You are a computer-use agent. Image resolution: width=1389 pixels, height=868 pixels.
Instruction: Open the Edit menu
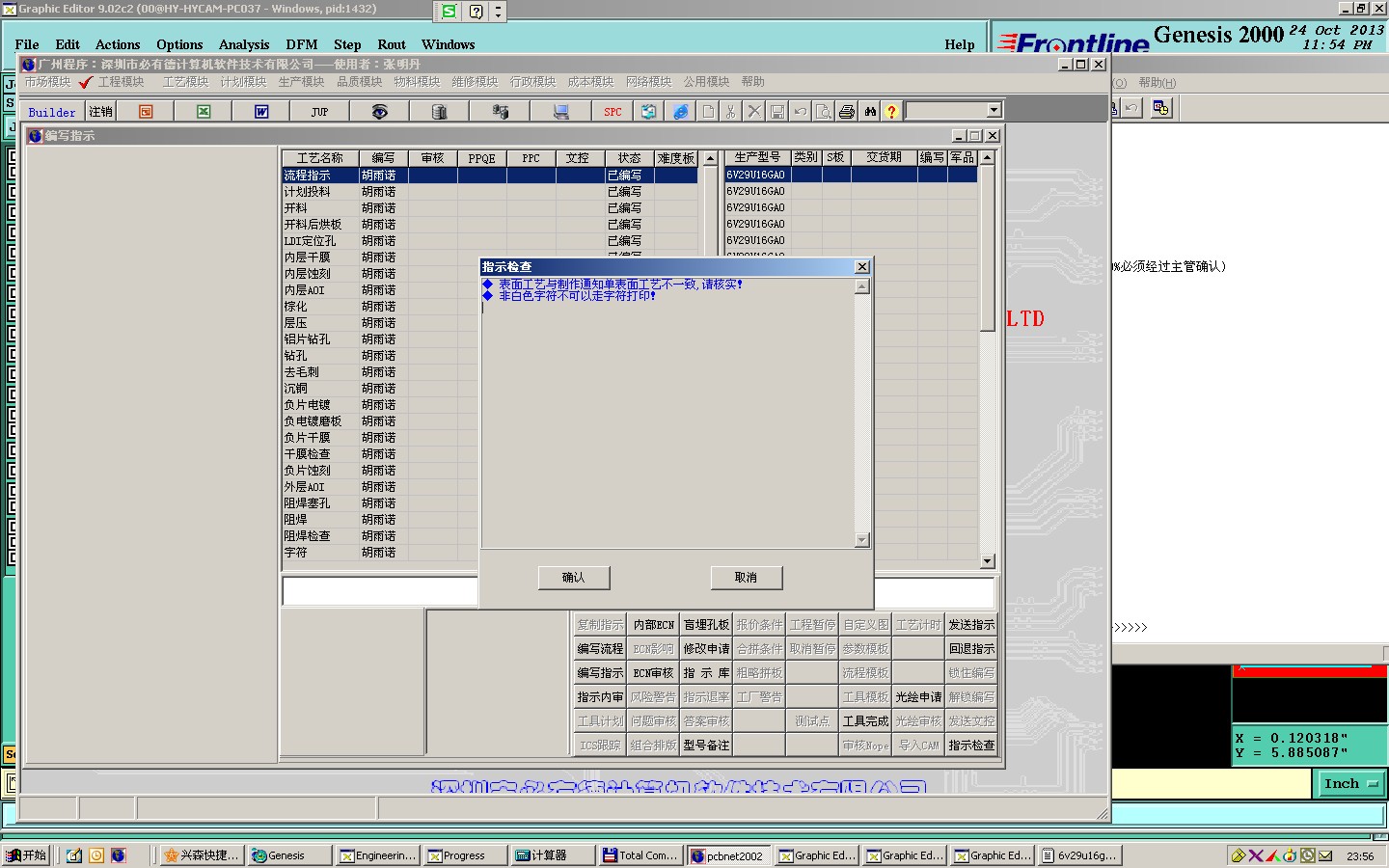[68, 44]
